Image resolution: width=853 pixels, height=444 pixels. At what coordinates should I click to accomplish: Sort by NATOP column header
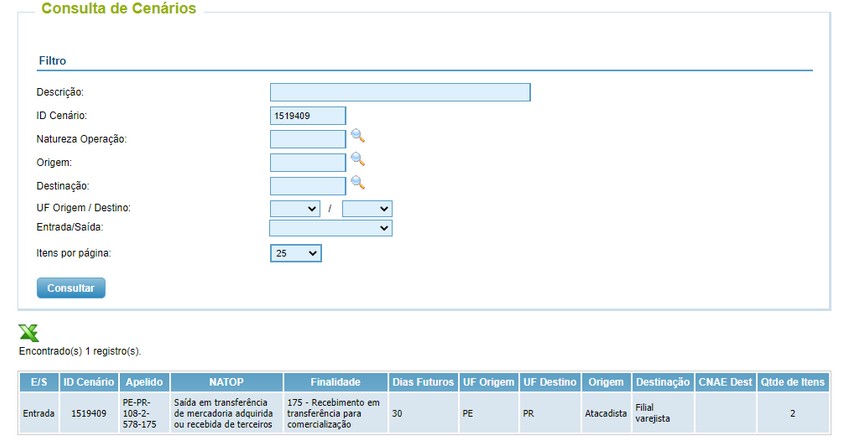point(226,382)
